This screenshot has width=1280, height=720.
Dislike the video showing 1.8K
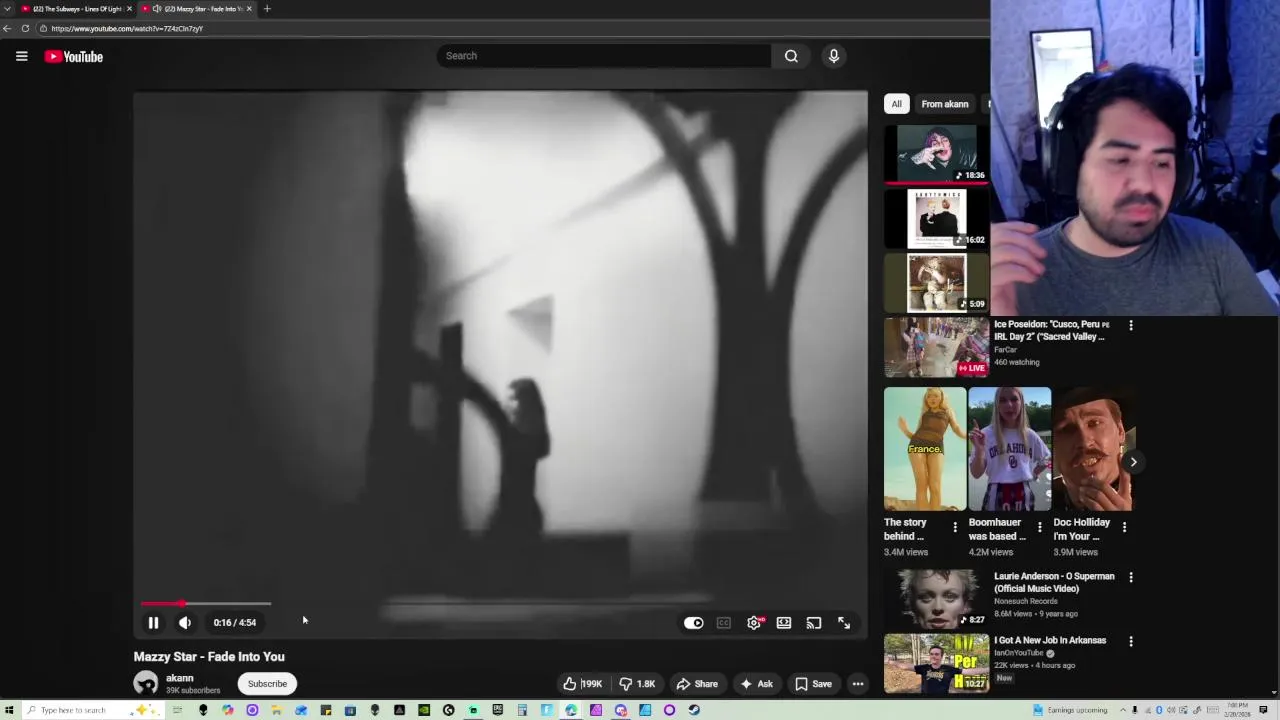(x=636, y=684)
